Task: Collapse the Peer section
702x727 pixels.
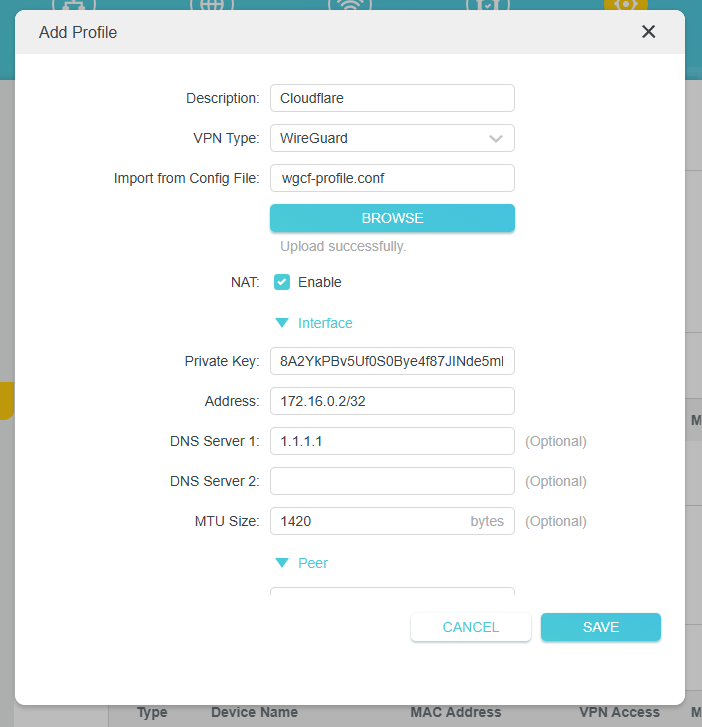Action: [302, 563]
